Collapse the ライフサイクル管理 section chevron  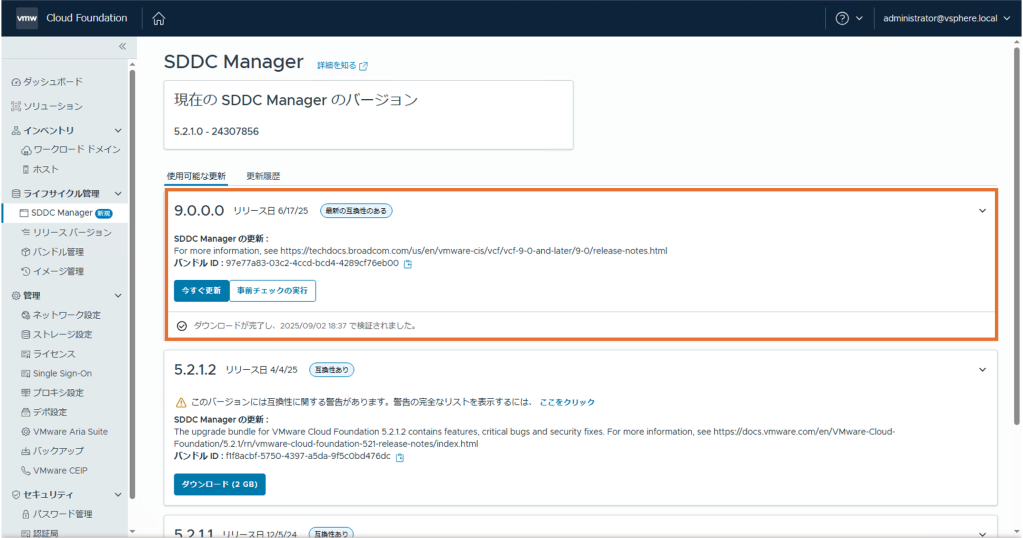tap(118, 194)
